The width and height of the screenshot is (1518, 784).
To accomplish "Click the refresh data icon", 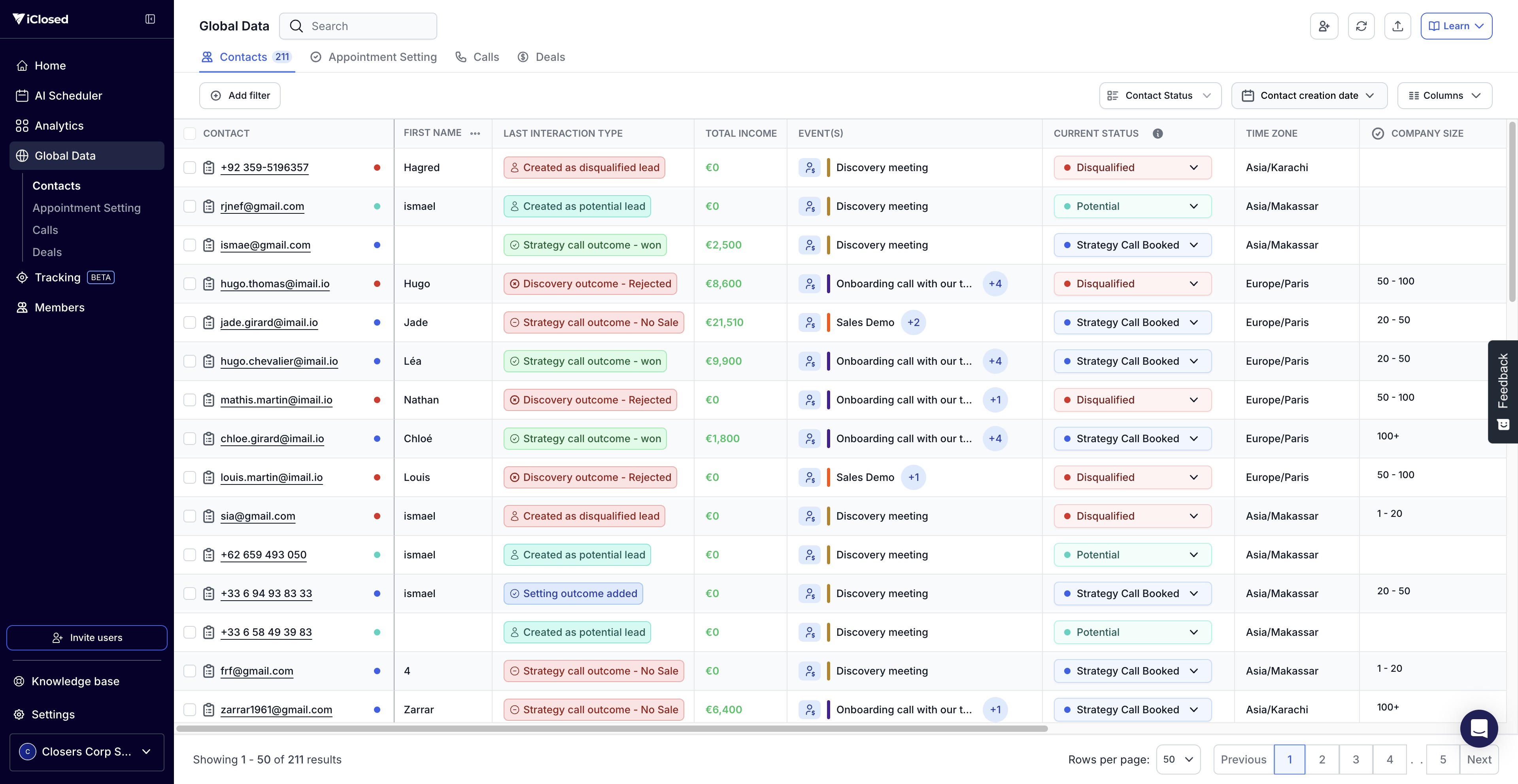I will (1361, 26).
